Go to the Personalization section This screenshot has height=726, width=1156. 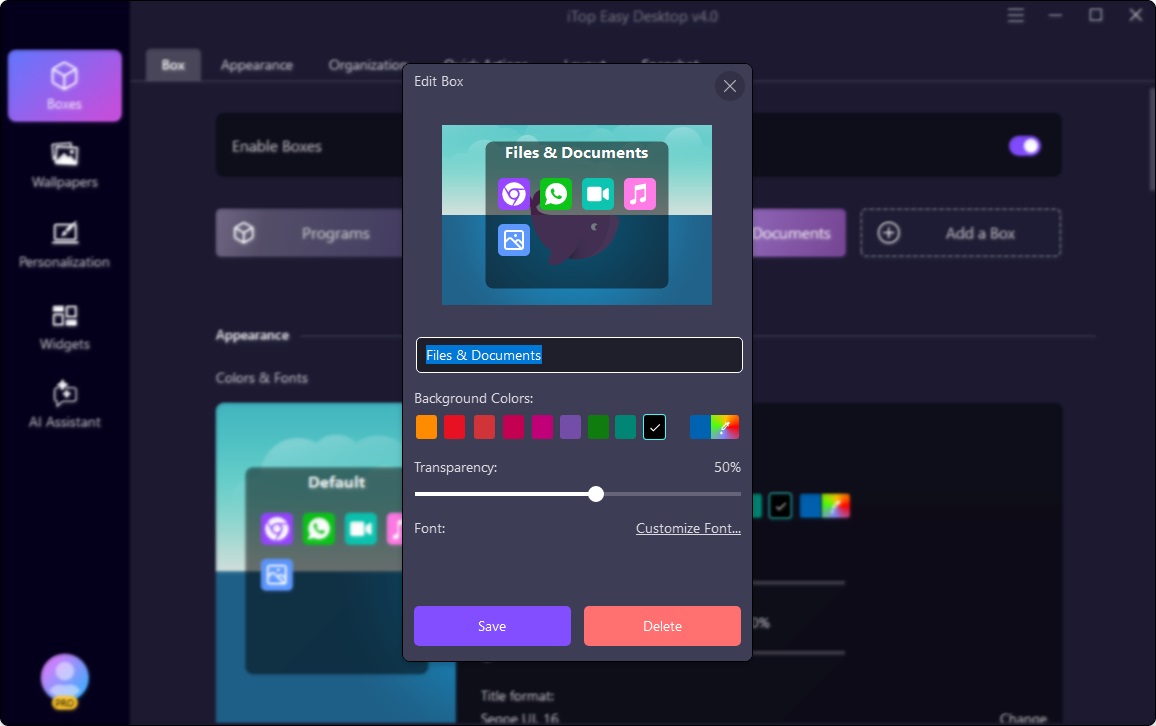coord(65,245)
